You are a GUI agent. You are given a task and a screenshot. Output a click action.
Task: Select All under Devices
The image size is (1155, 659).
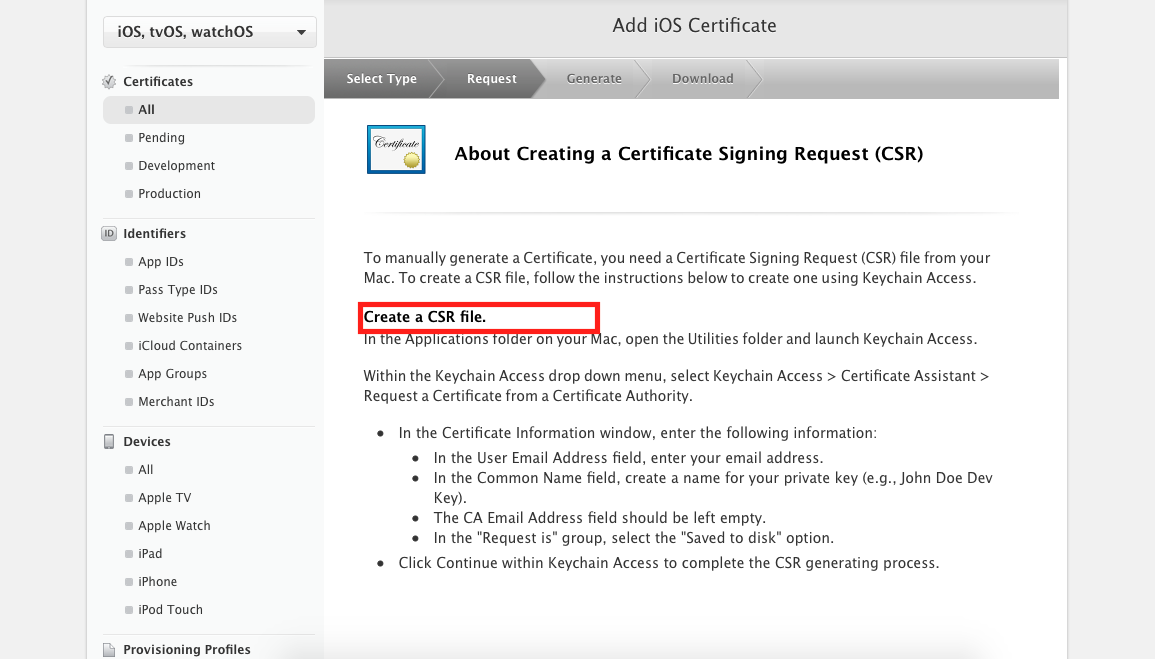coord(146,470)
